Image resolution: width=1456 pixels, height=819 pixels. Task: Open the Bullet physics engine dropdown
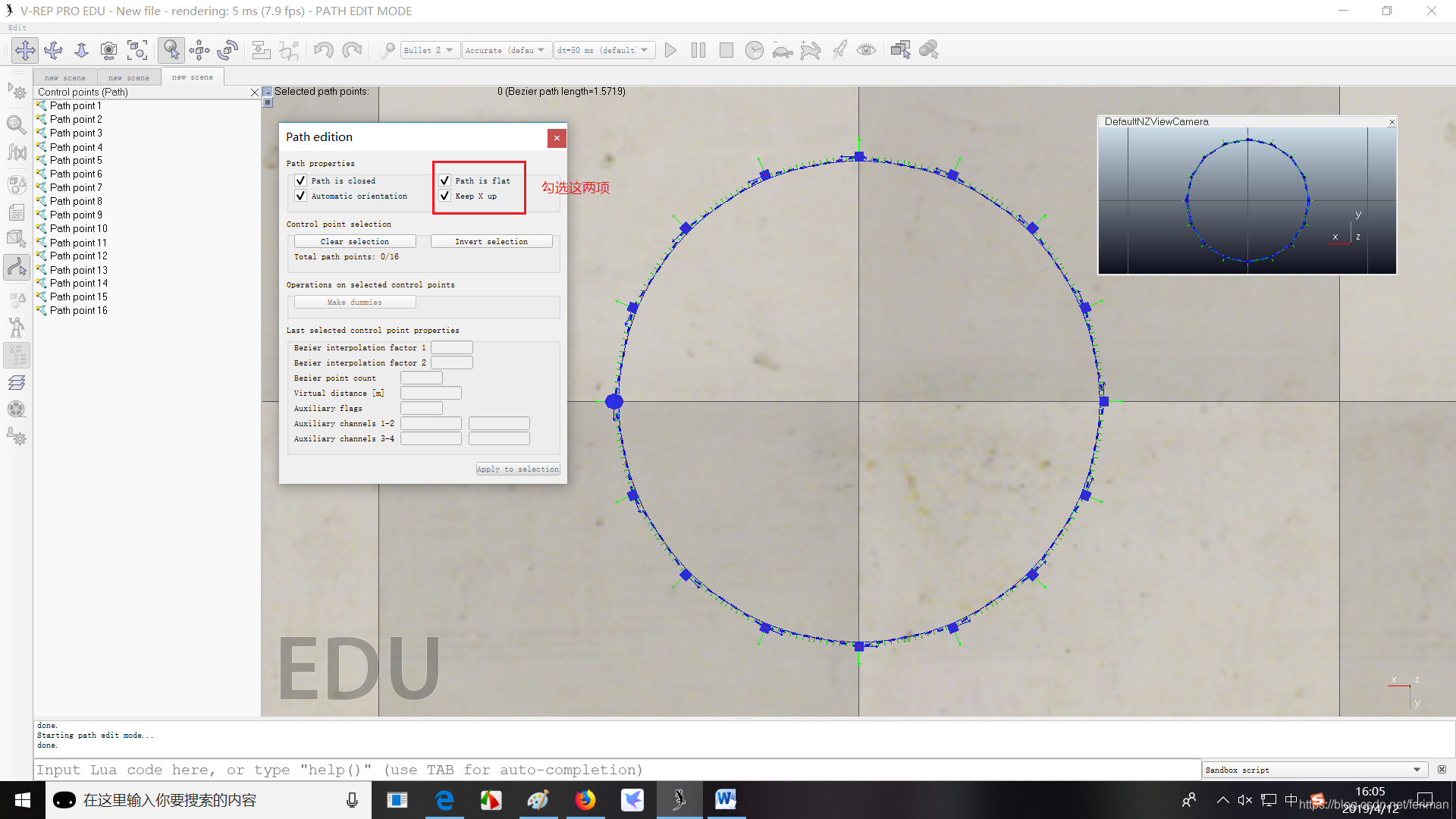click(x=429, y=50)
